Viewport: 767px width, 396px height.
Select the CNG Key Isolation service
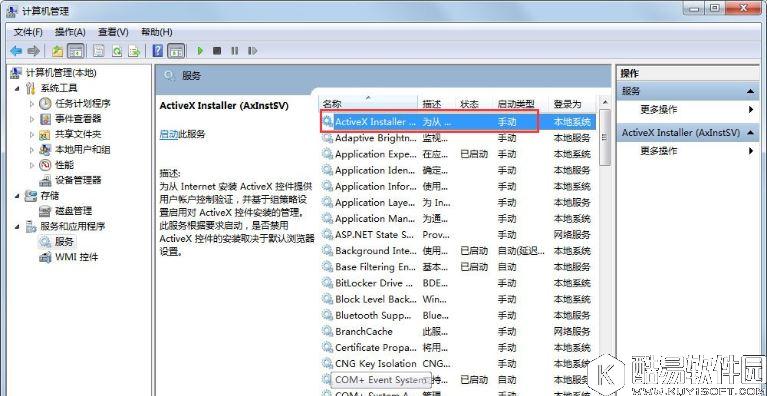[x=458, y=364]
